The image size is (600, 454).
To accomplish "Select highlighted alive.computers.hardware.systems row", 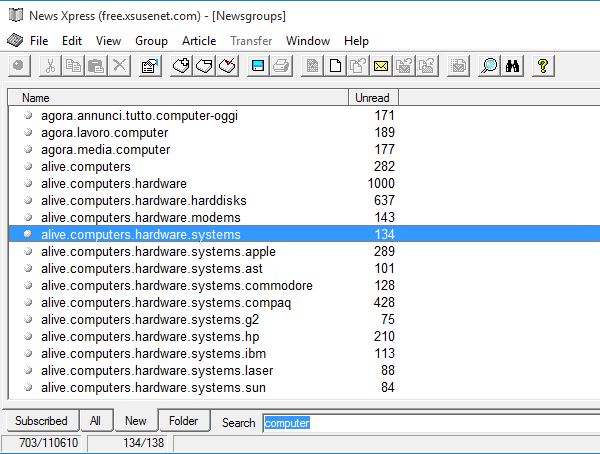I will coord(304,234).
